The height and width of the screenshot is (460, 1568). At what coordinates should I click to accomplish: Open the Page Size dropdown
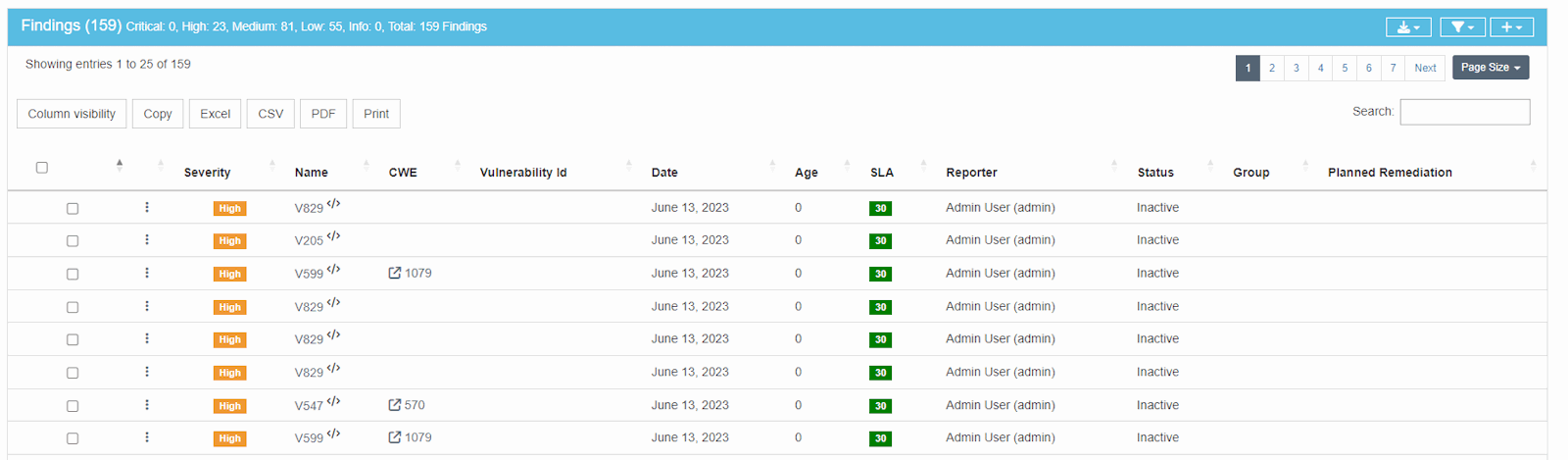tap(1490, 68)
